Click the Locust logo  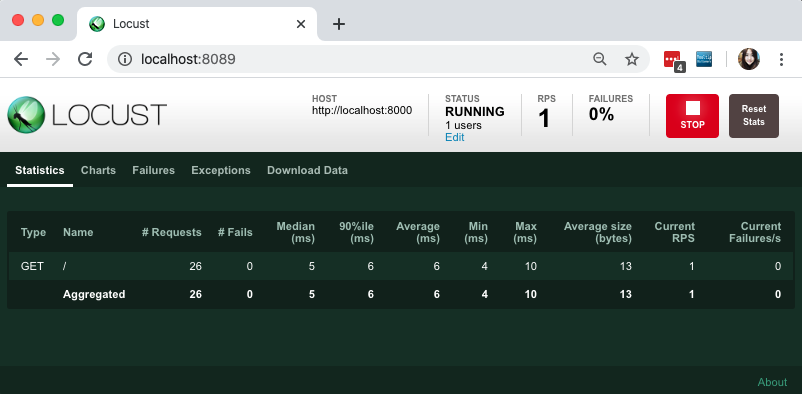click(87, 115)
